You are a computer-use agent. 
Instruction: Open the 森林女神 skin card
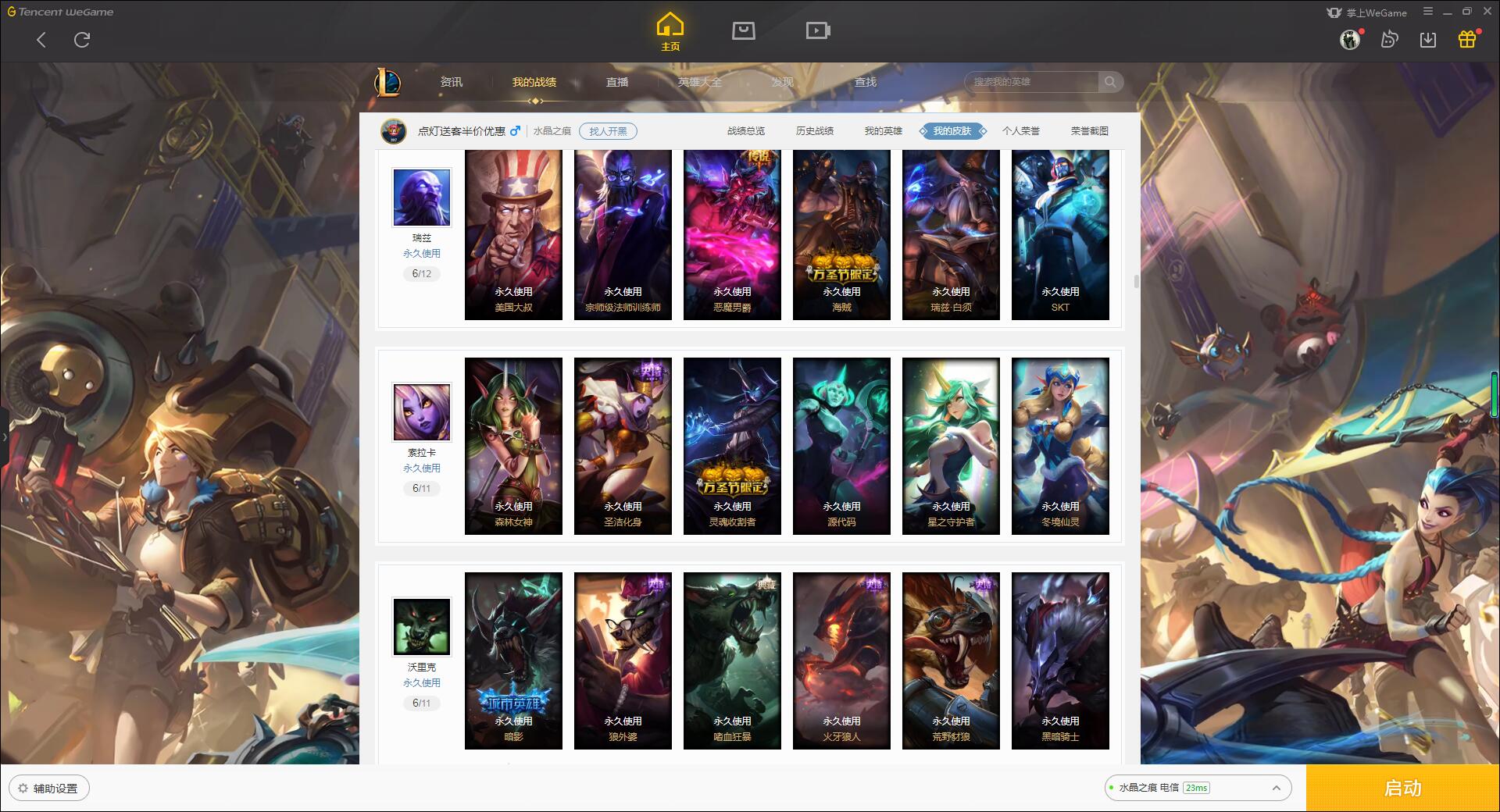tap(513, 446)
